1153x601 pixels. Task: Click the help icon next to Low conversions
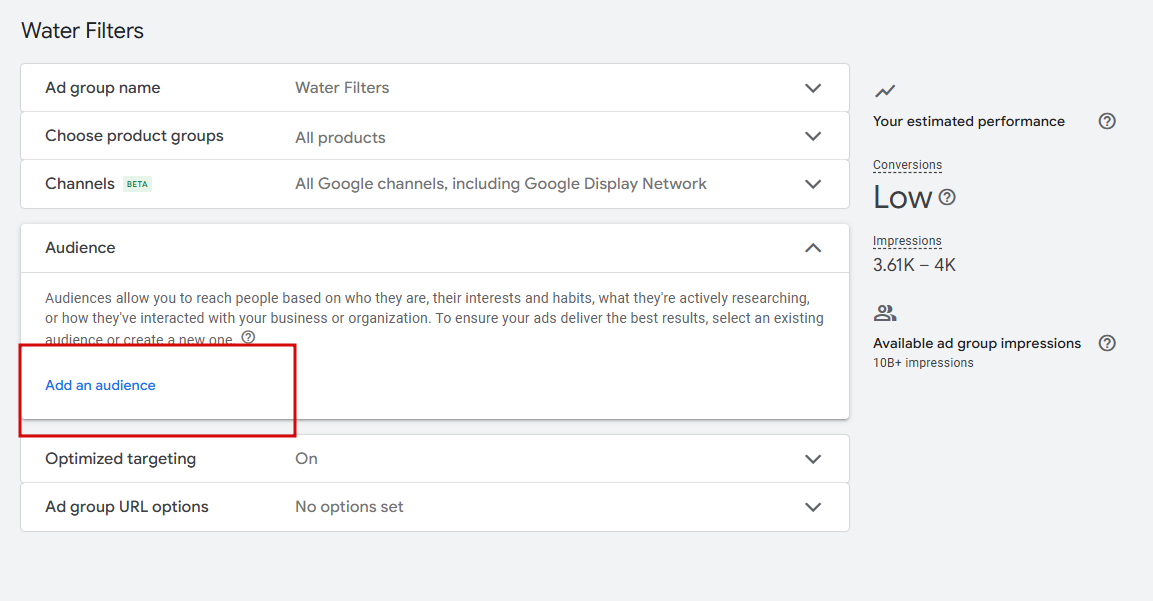(947, 197)
